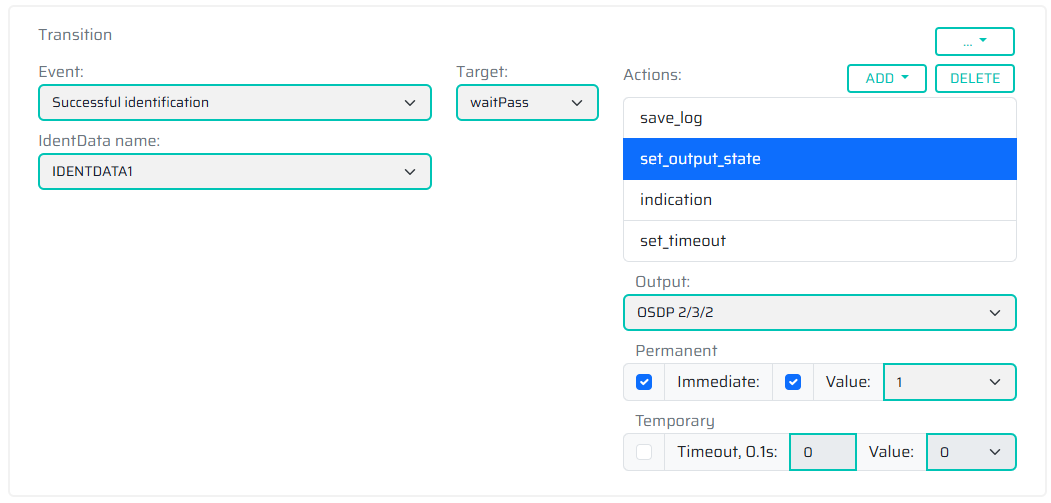Open the Temporary Value dropdown
Screen dimensions: 1051x503
[x=971, y=452]
